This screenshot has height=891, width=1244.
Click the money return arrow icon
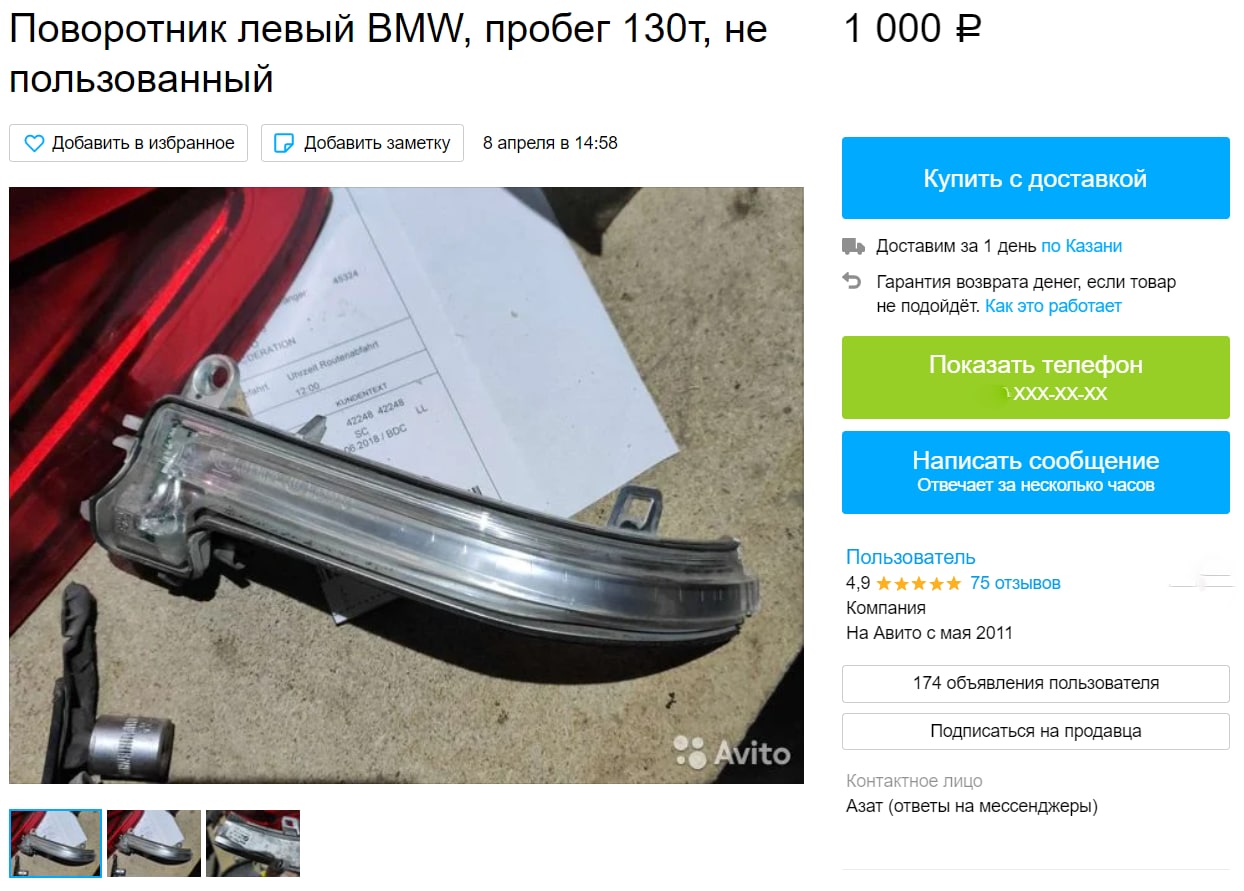click(852, 281)
